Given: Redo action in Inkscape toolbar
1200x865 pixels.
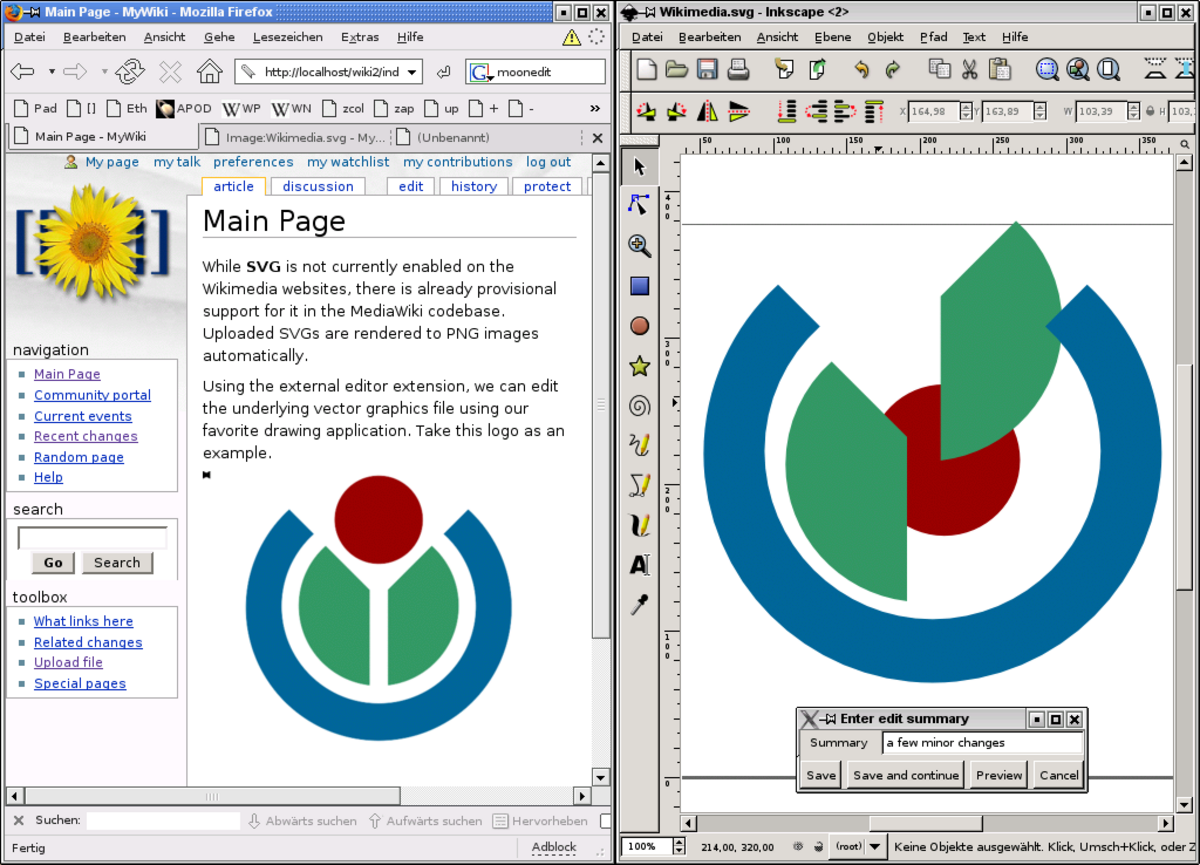Looking at the screenshot, I should (x=892, y=69).
